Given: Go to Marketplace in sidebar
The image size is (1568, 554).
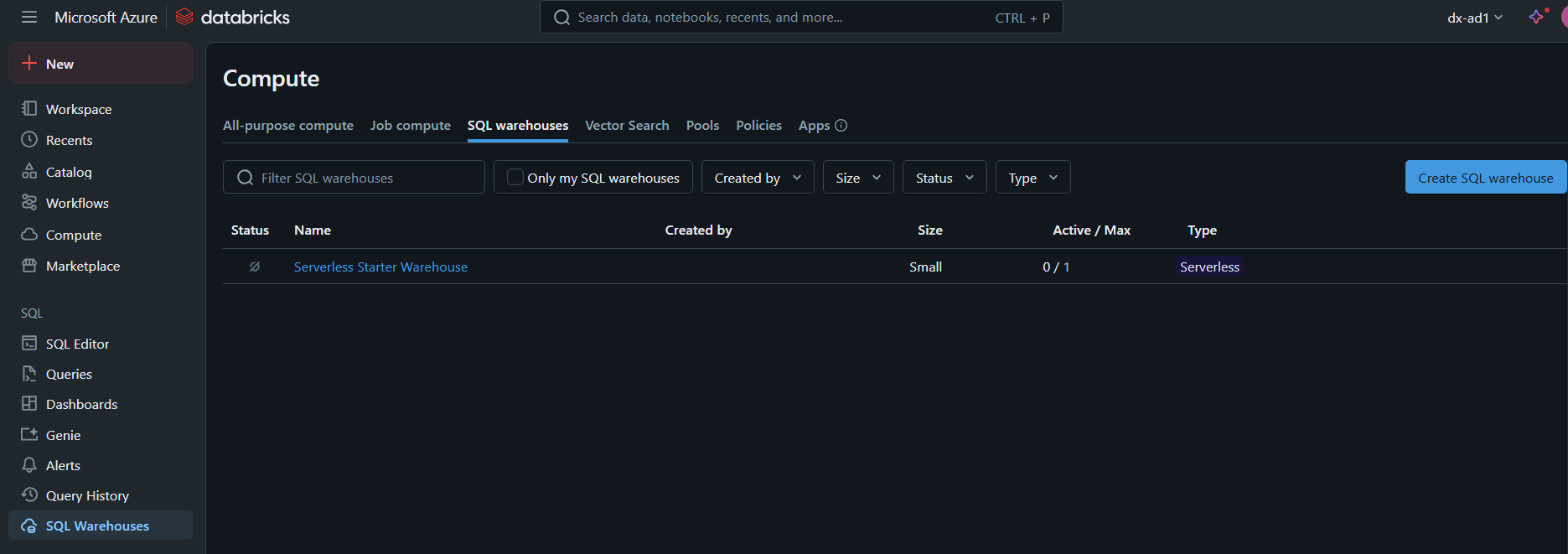Looking at the screenshot, I should tap(82, 266).
